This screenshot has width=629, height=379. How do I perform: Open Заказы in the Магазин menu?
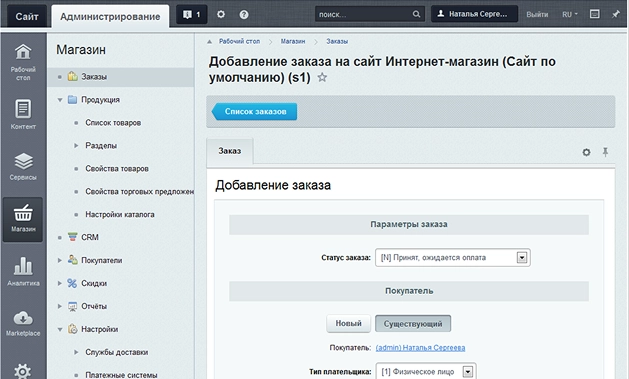94,77
